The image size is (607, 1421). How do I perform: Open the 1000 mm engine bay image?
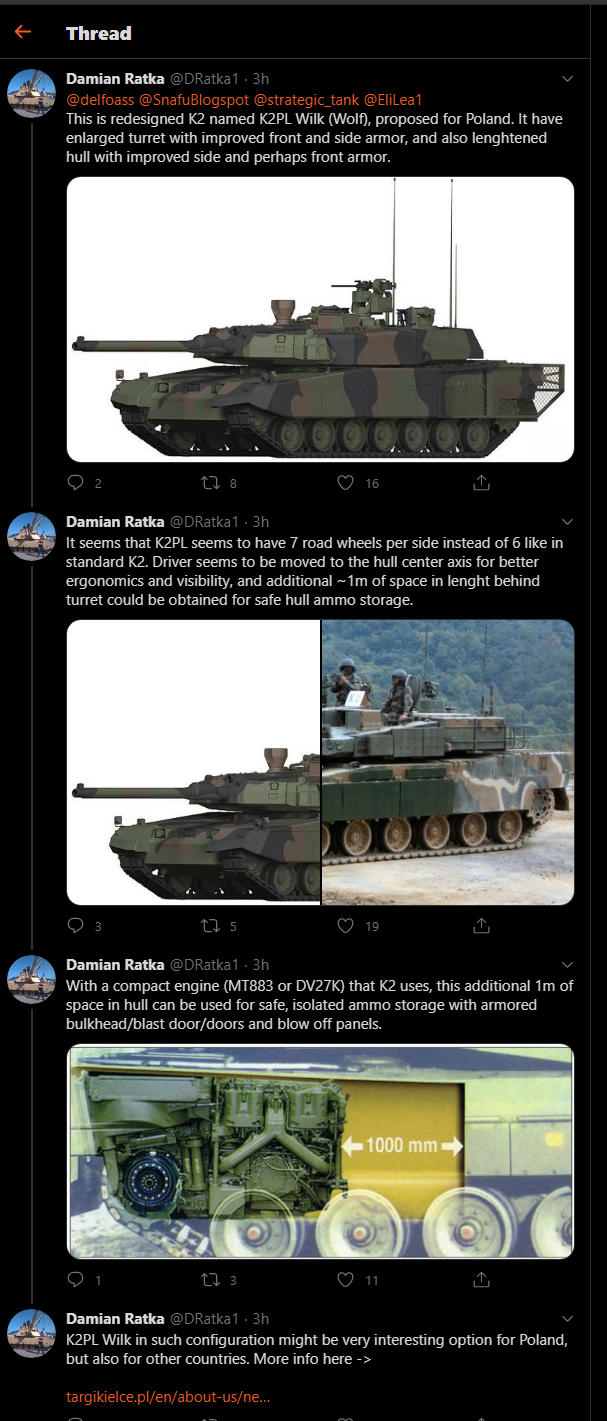point(320,1151)
